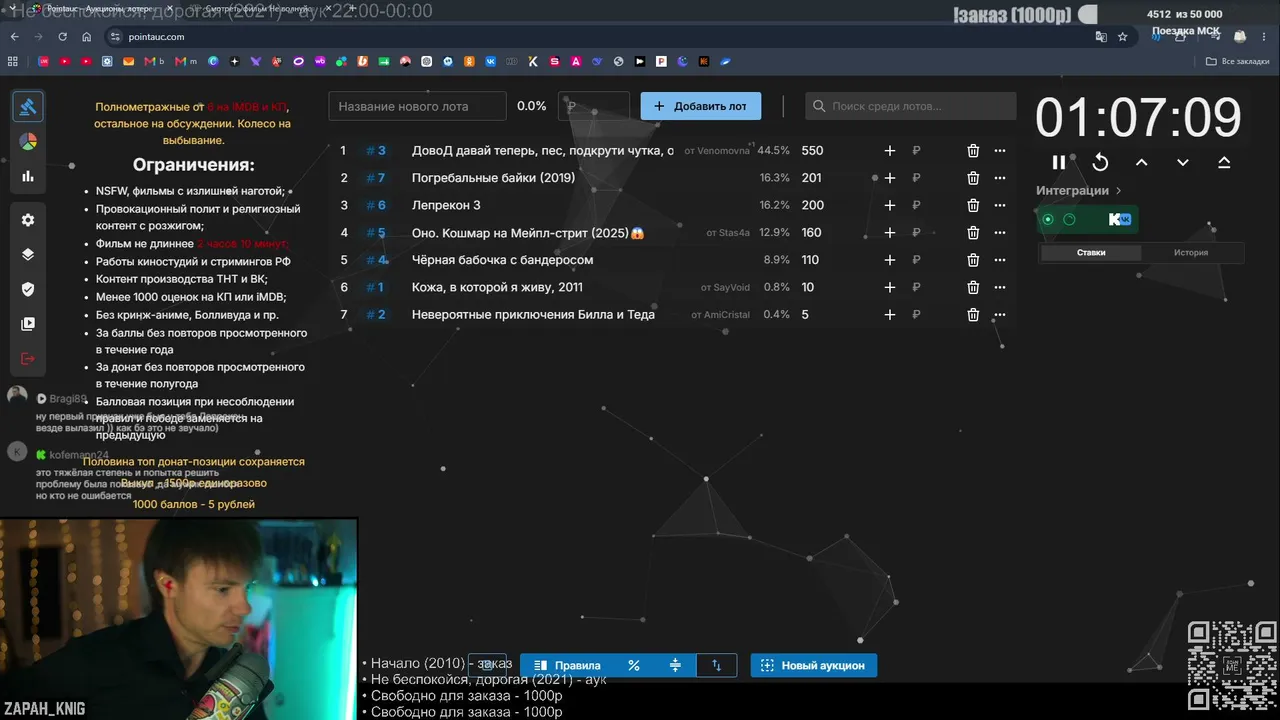
Task: Decrease timer with the down arrow
Action: coord(1183,162)
